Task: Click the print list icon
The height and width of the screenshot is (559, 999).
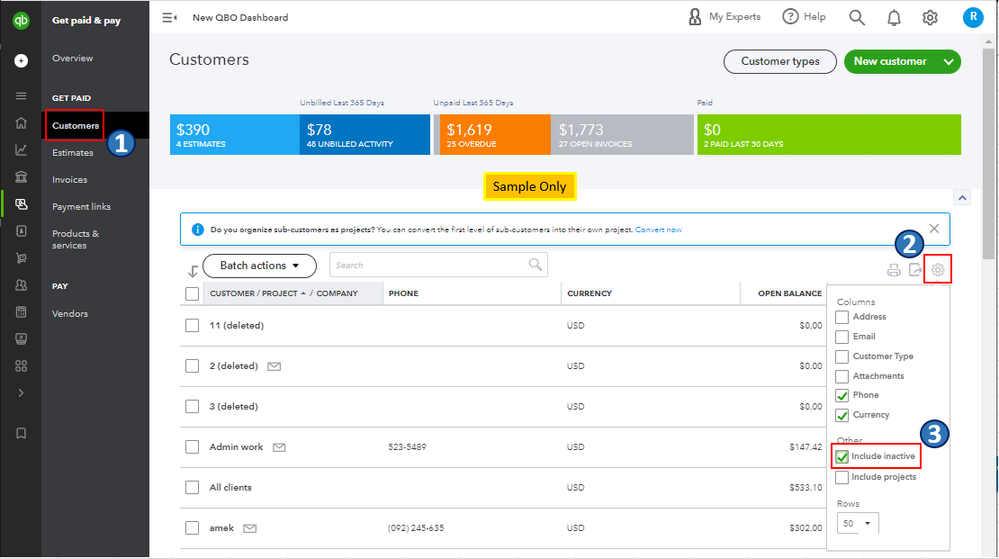Action: pos(893,270)
